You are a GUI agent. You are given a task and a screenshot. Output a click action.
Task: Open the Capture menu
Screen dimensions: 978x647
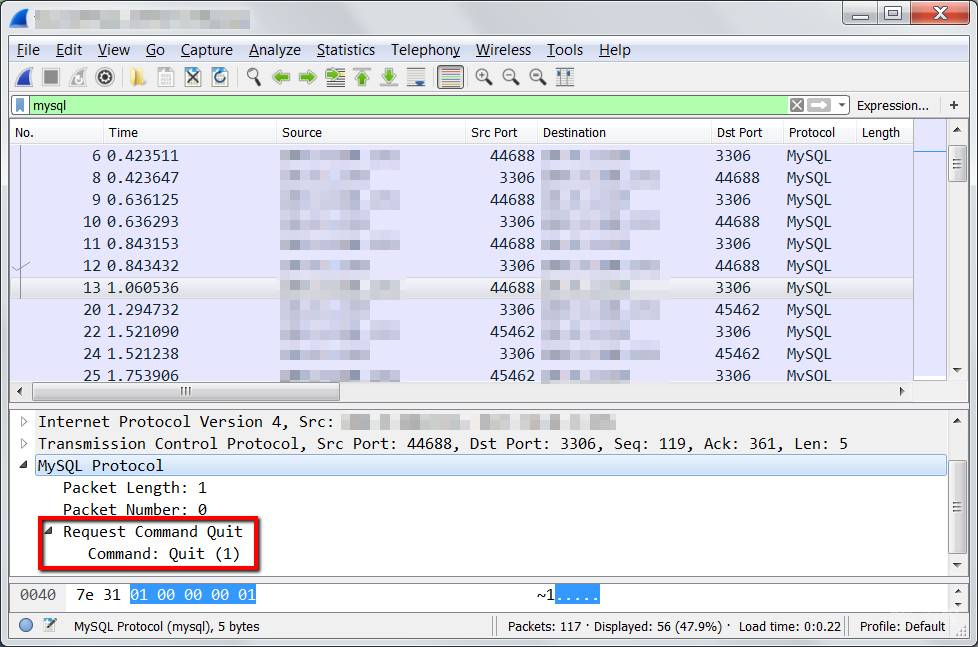pyautogui.click(x=206, y=50)
